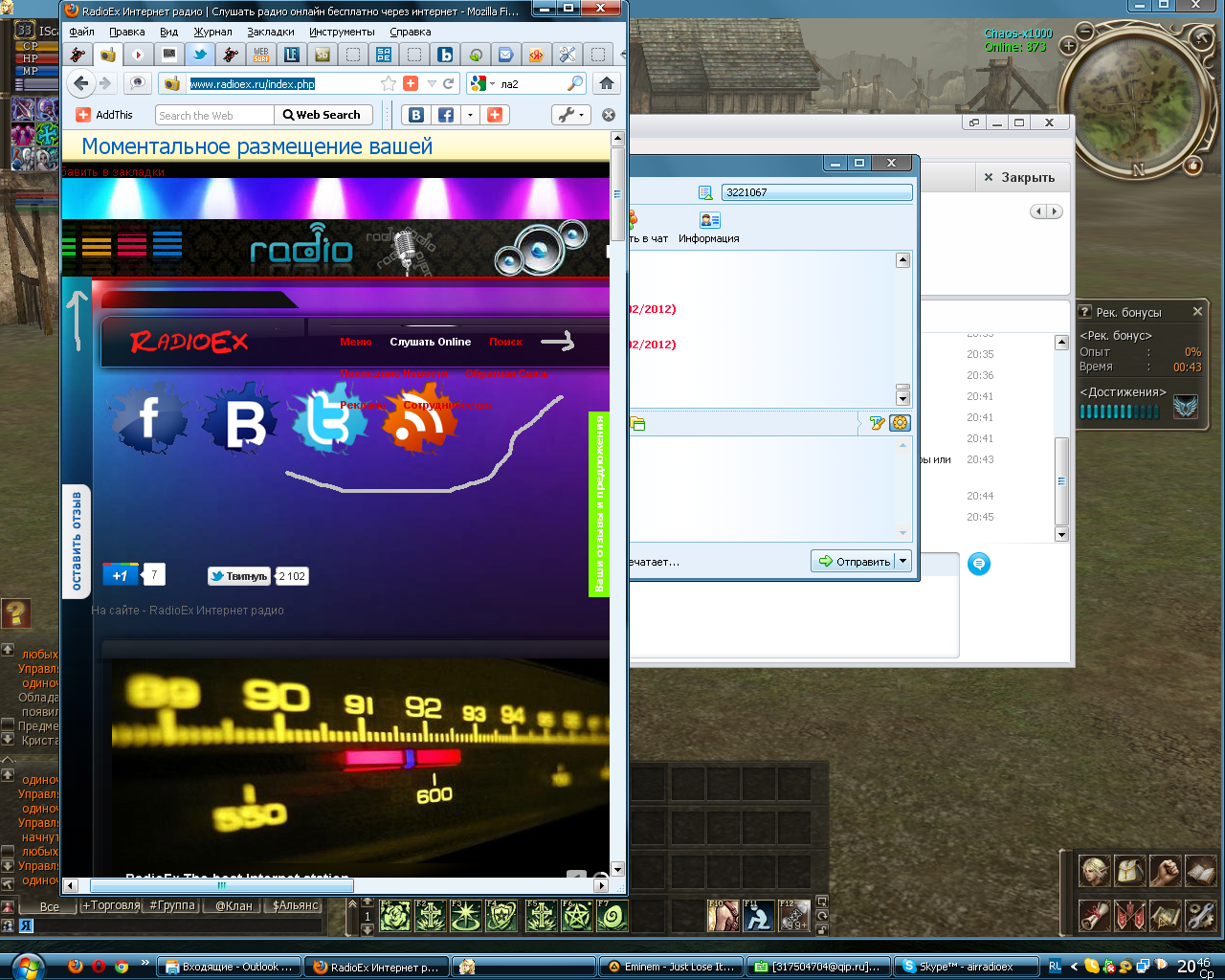Click the blue chat bubble icon in Skype
This screenshot has width=1225, height=980.
[x=978, y=564]
